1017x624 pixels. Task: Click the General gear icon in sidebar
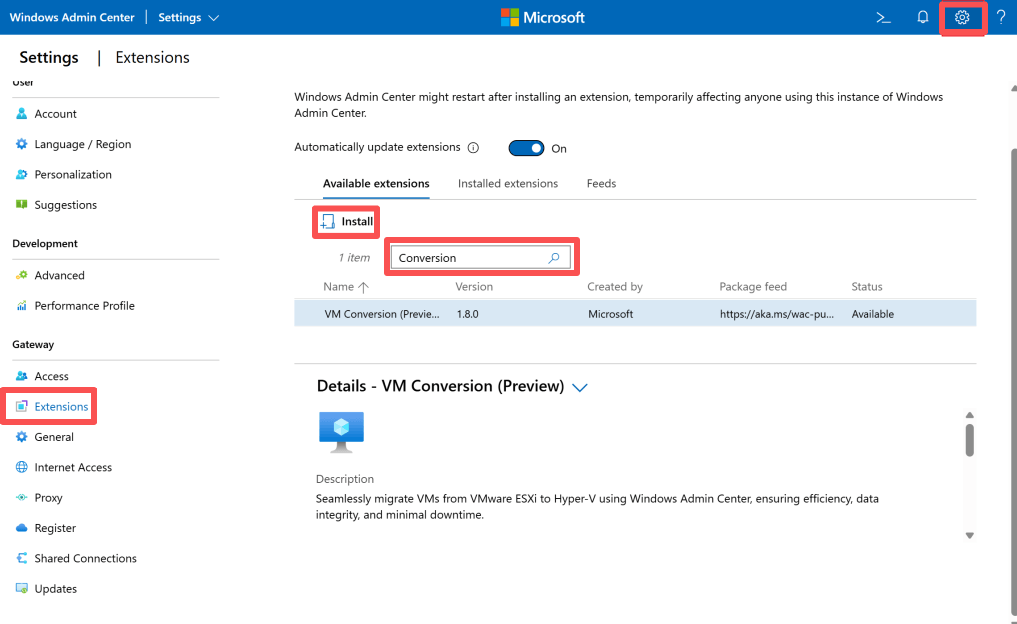tap(21, 437)
